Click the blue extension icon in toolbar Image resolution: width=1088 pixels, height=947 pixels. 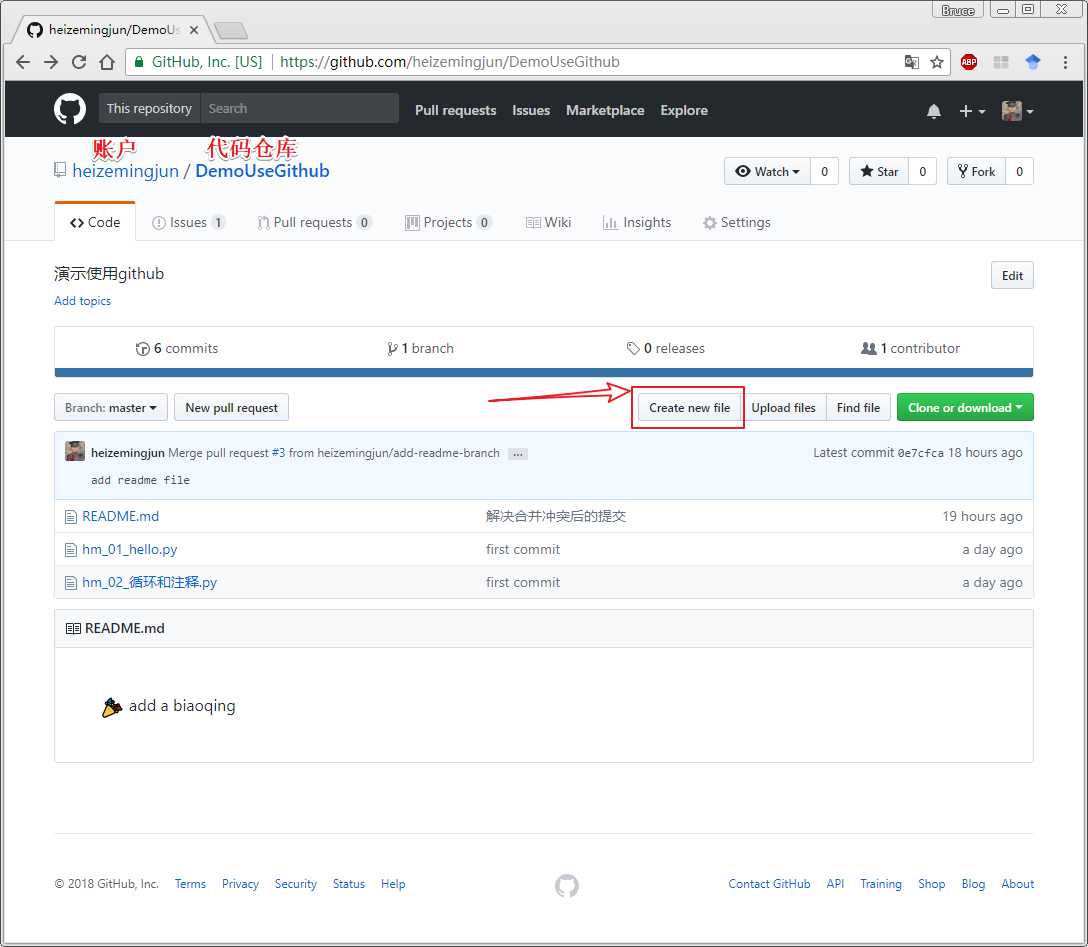pos(1032,62)
